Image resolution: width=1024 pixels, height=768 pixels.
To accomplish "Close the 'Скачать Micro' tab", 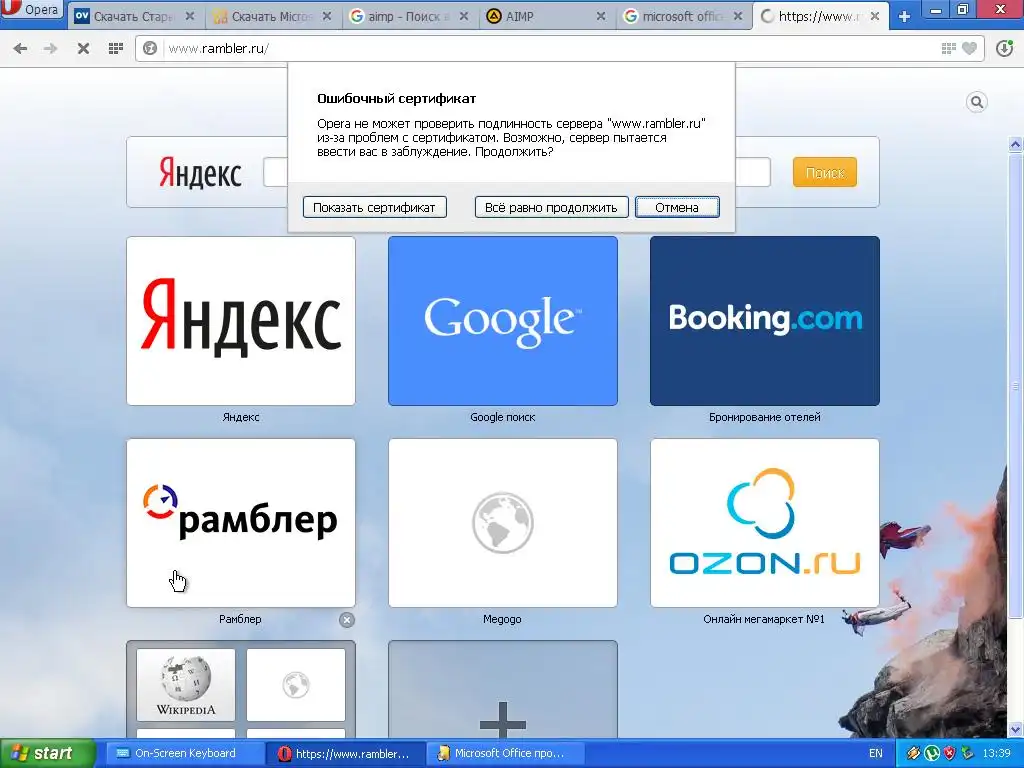I will (x=327, y=16).
